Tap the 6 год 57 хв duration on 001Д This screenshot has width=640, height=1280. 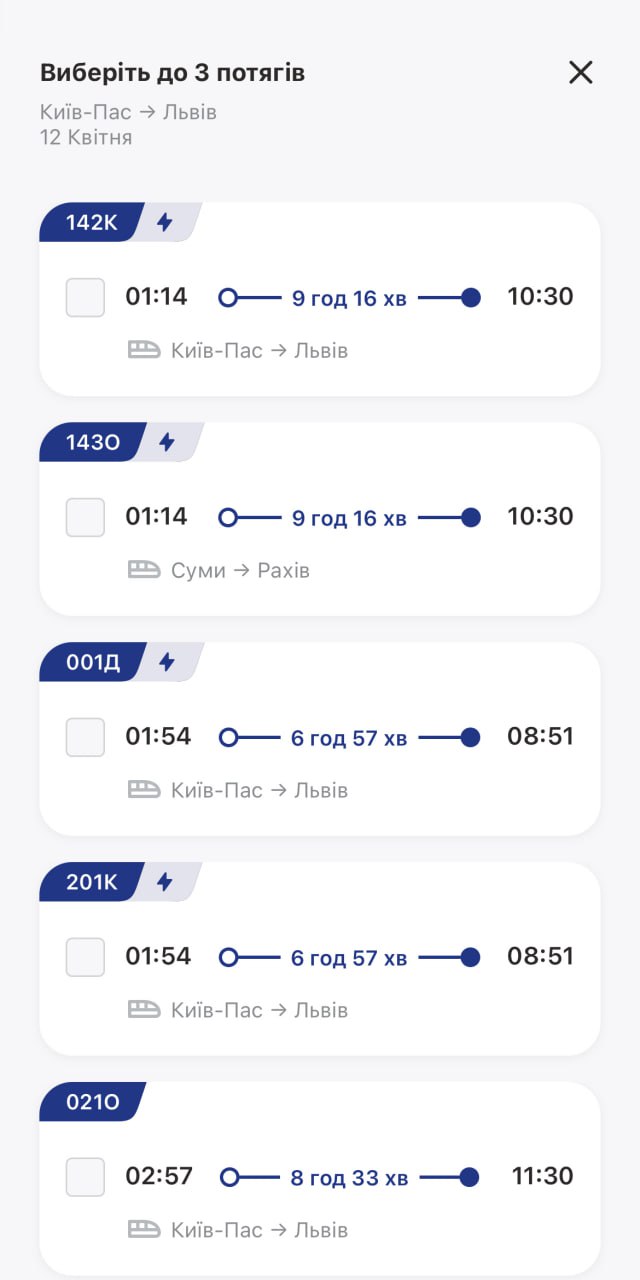pos(349,738)
